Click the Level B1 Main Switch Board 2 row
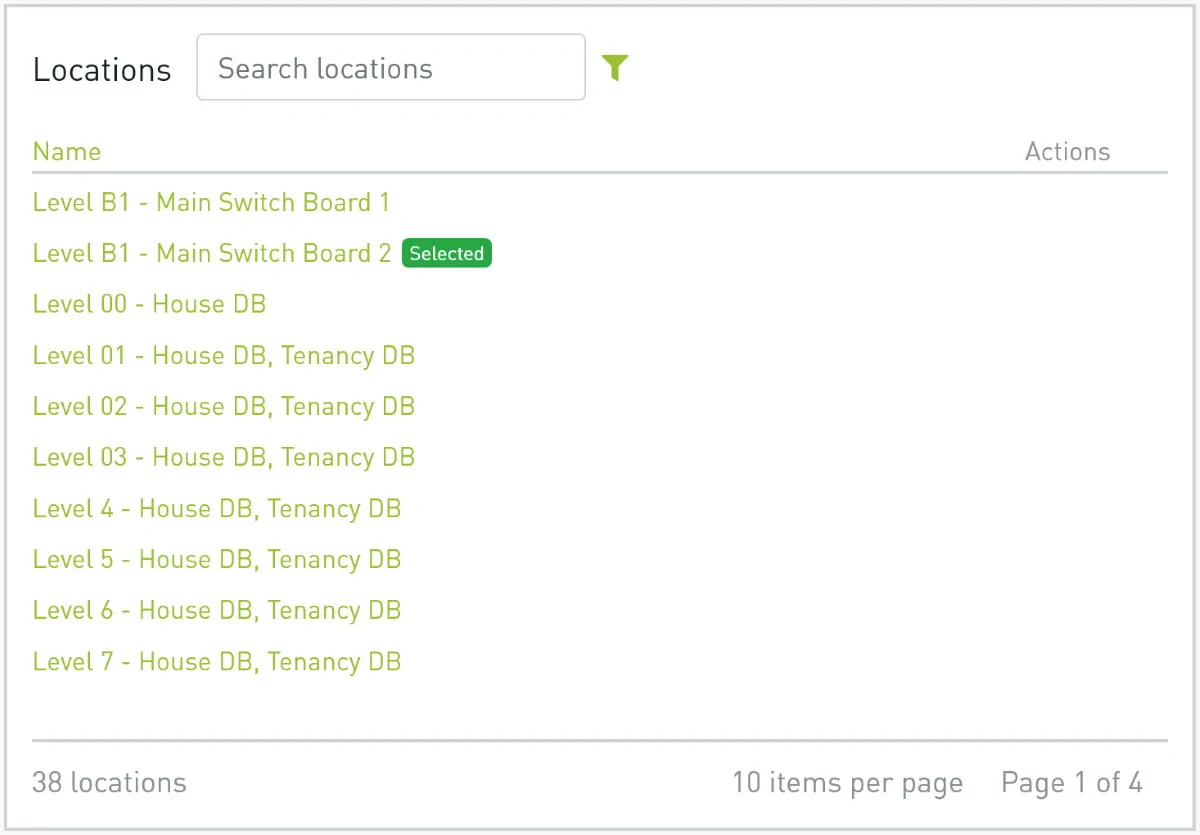 [600, 253]
